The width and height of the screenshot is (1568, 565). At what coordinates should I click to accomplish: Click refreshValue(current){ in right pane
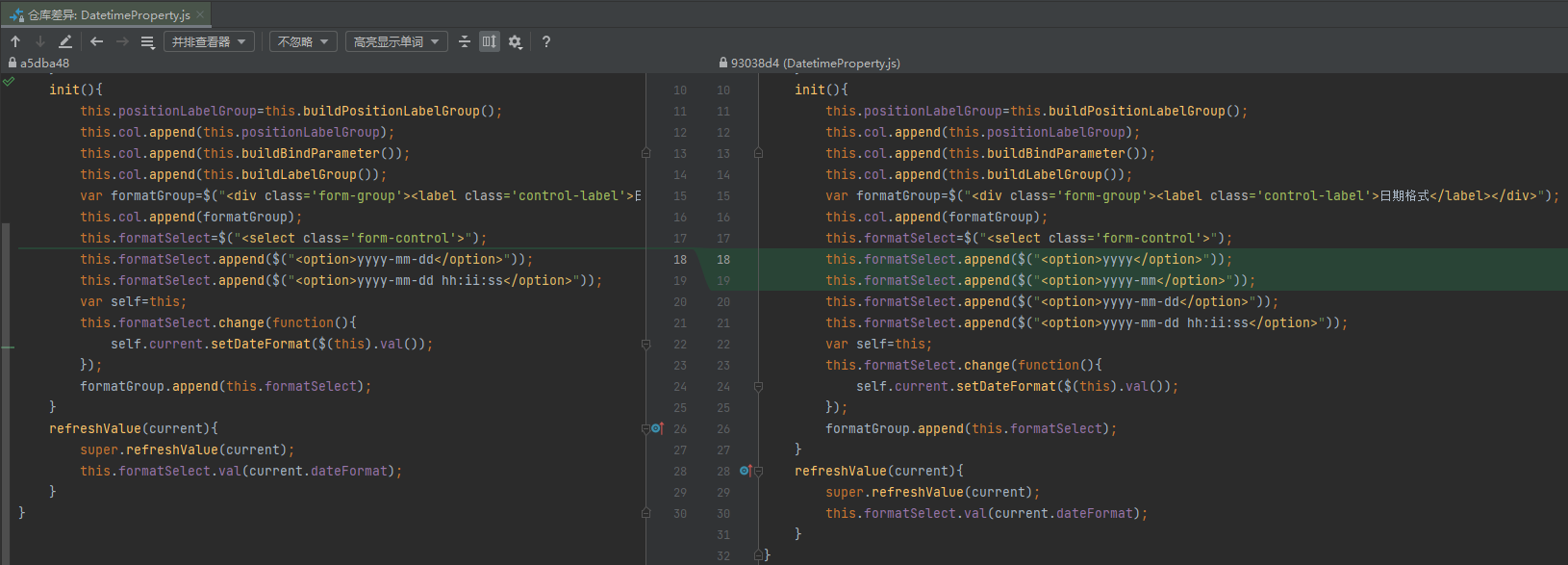pyautogui.click(x=879, y=471)
